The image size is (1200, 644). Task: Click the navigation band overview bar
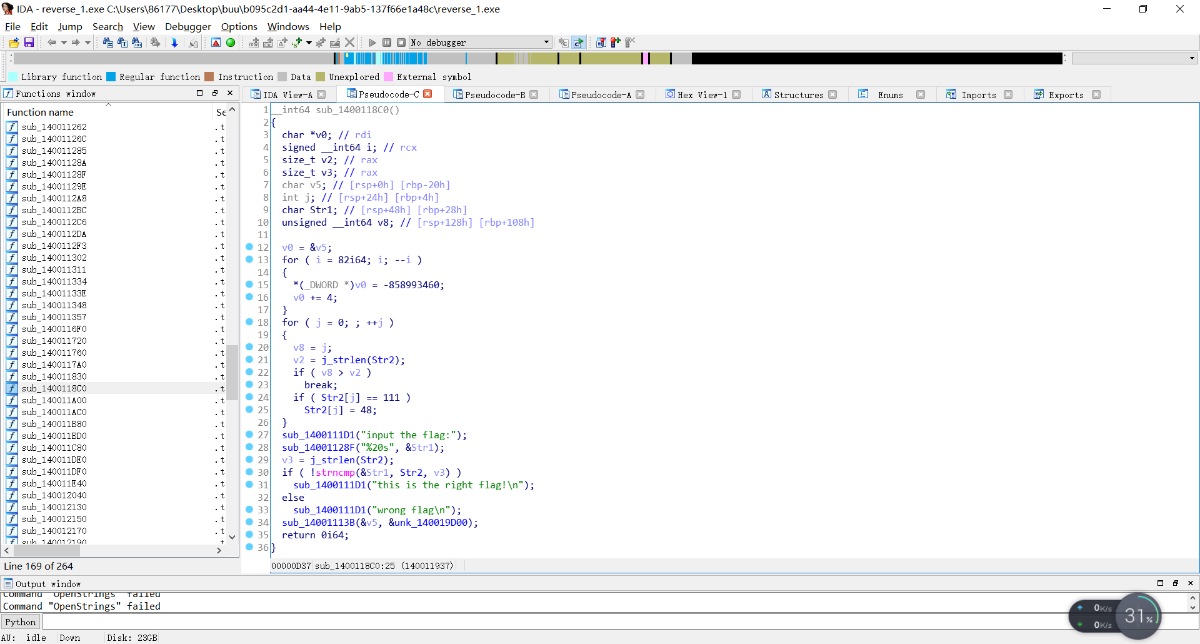[537, 58]
